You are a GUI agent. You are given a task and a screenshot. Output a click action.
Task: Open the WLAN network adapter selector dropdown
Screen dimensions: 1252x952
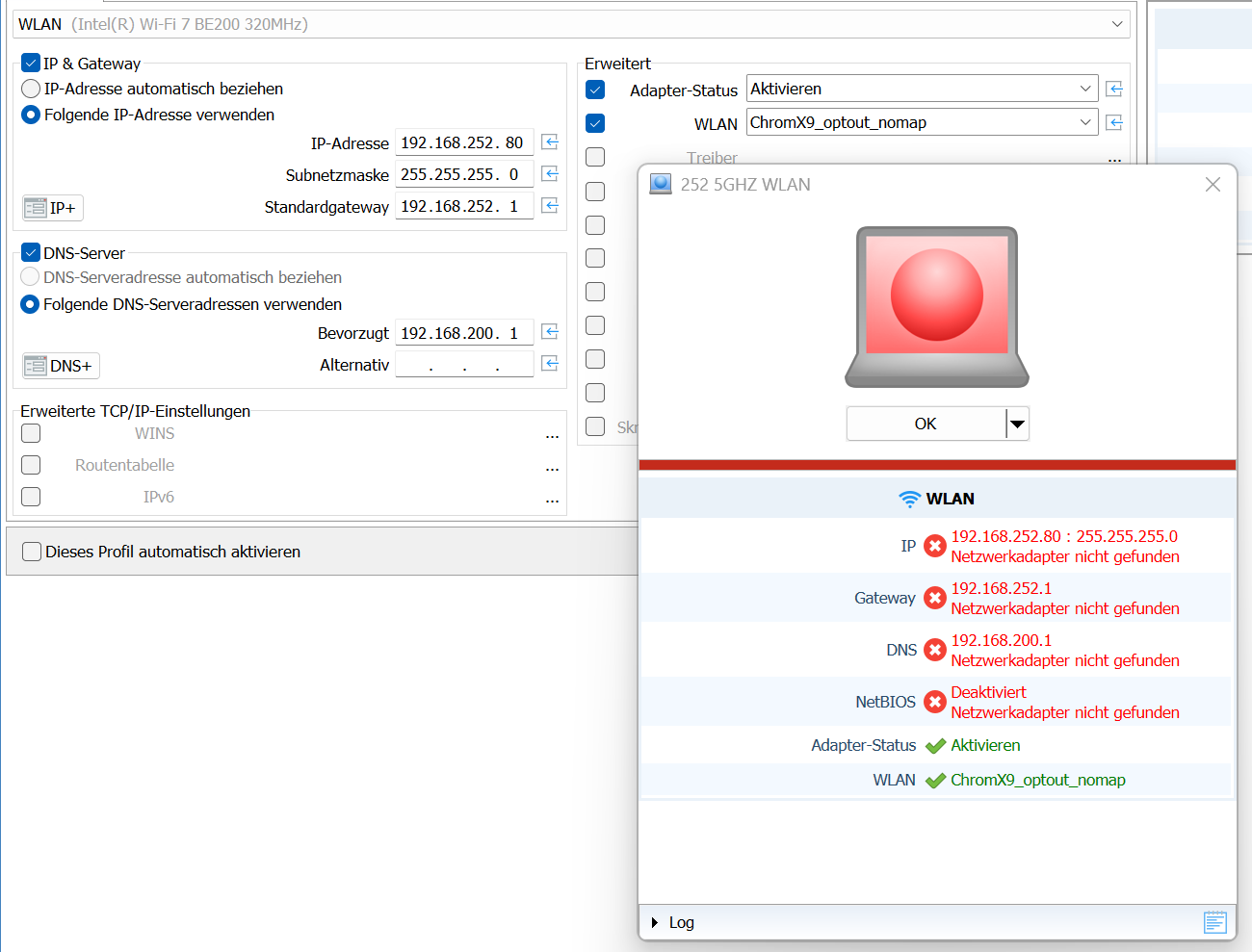pos(1116,24)
